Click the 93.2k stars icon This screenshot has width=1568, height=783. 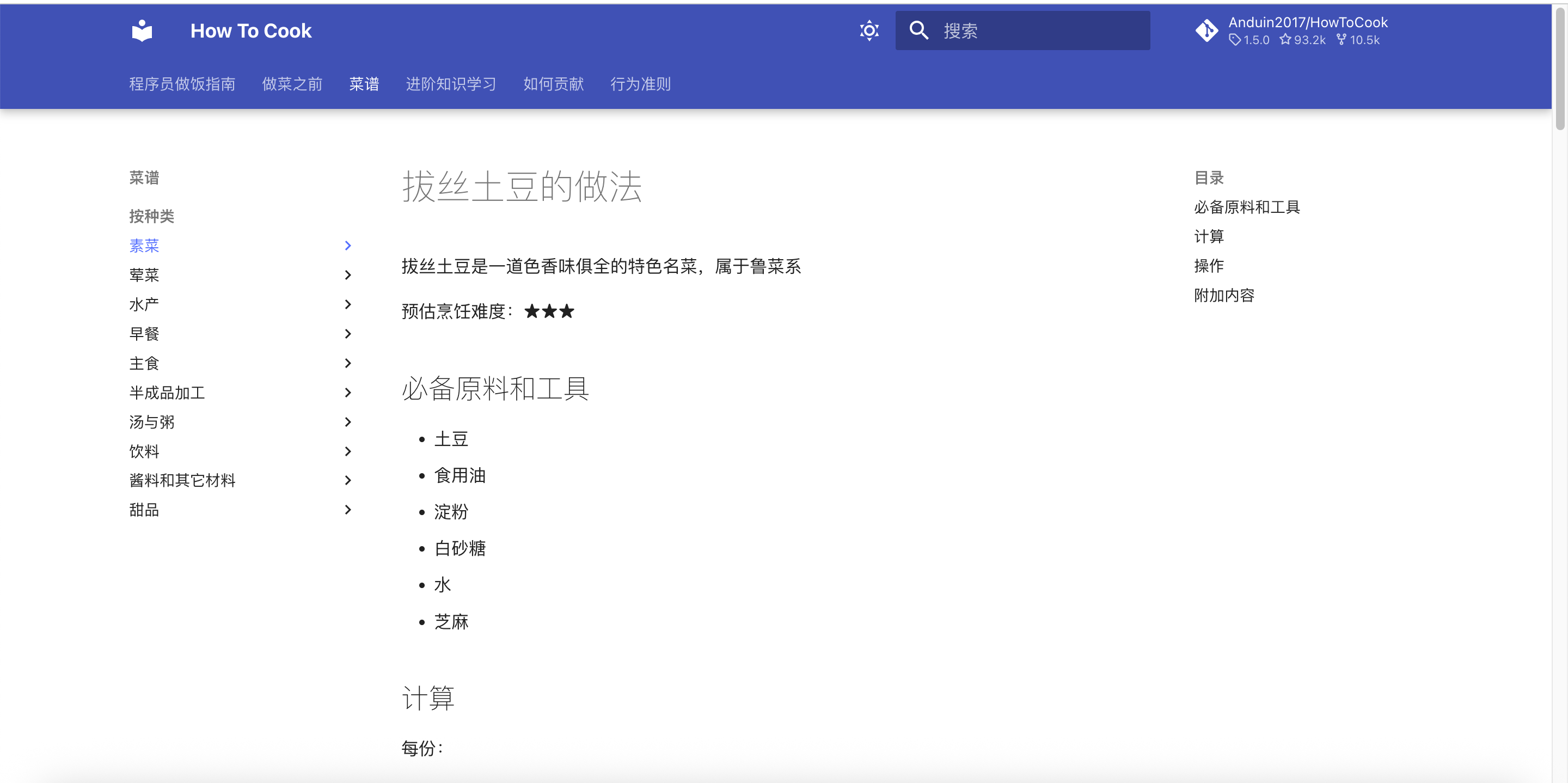(1285, 40)
